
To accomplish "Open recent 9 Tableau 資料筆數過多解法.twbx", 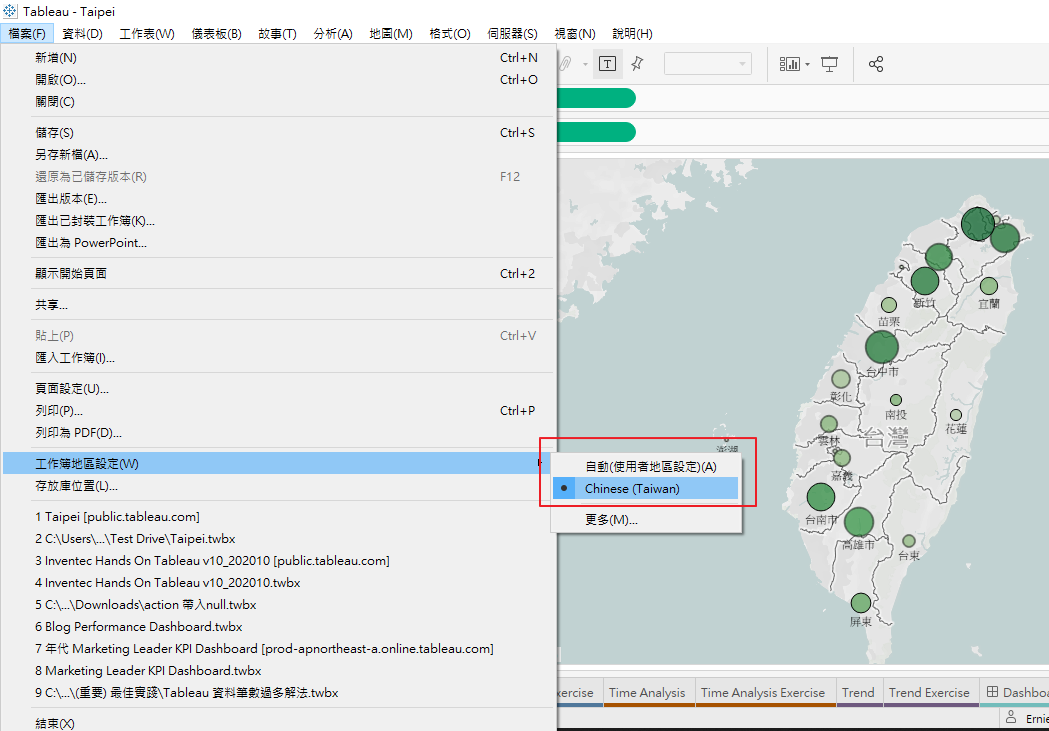I will coord(278,692).
